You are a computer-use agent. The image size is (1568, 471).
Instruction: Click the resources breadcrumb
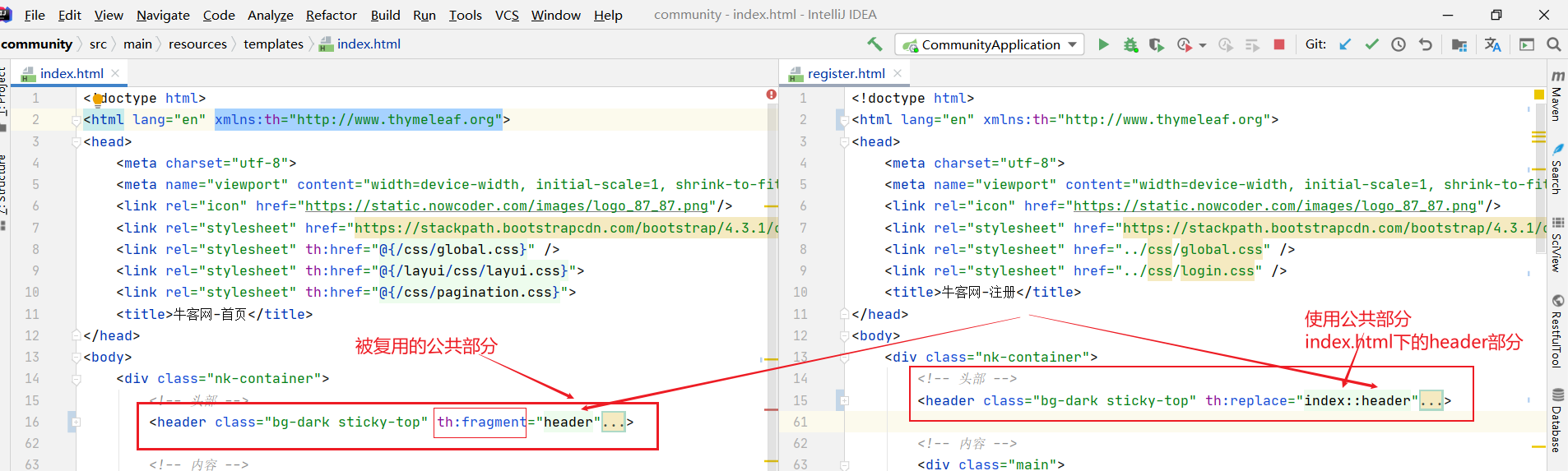[197, 44]
